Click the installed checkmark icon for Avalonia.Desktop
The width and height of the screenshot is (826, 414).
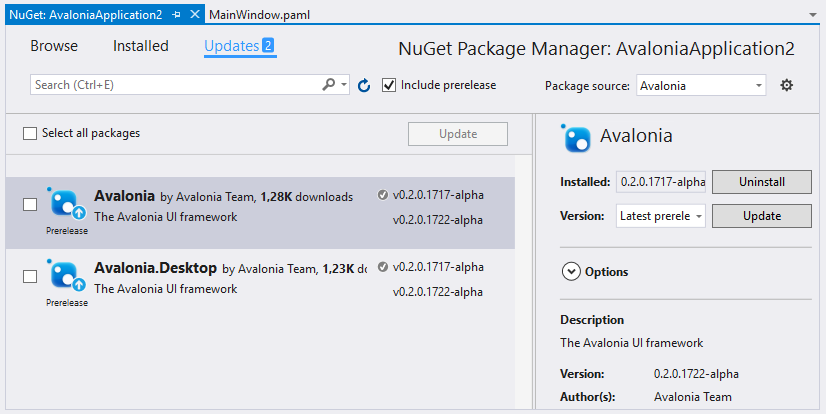tap(383, 267)
